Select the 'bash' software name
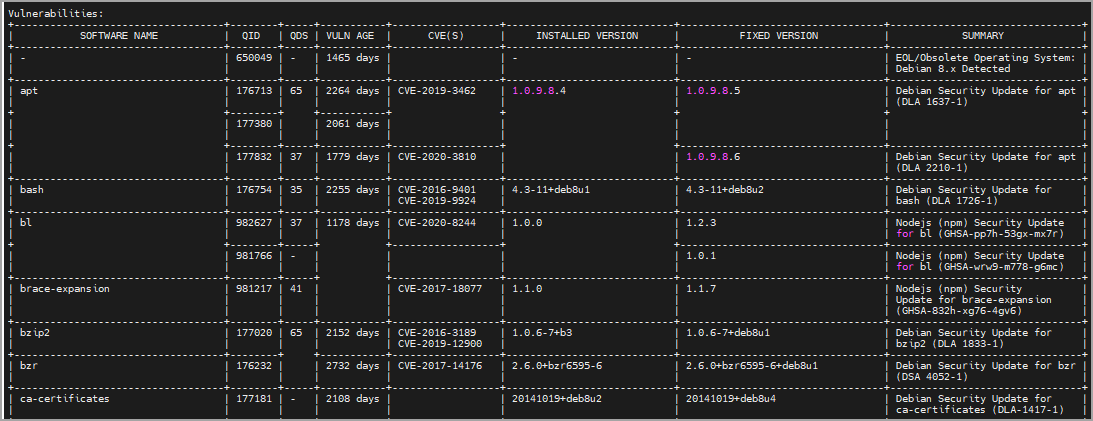 coord(32,190)
